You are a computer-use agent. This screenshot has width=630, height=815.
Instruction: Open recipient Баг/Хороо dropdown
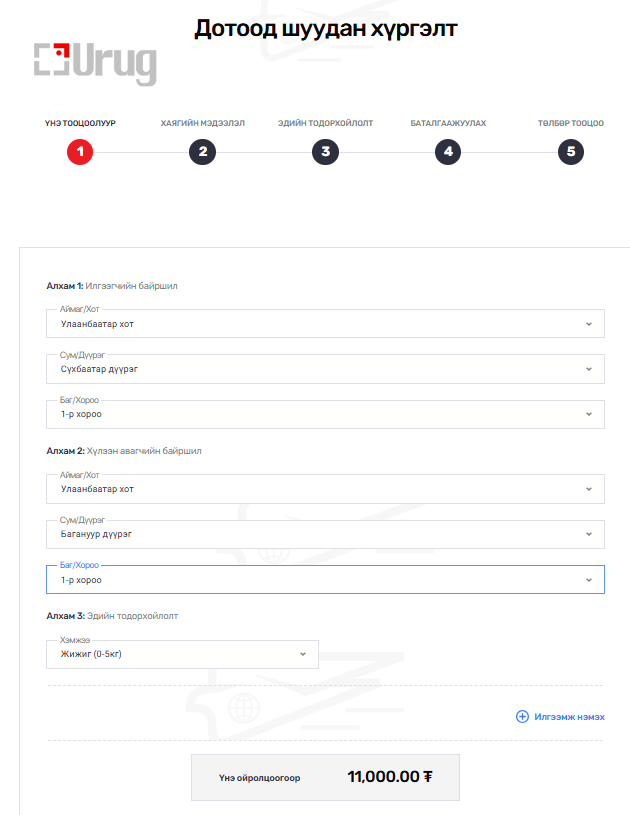325,580
